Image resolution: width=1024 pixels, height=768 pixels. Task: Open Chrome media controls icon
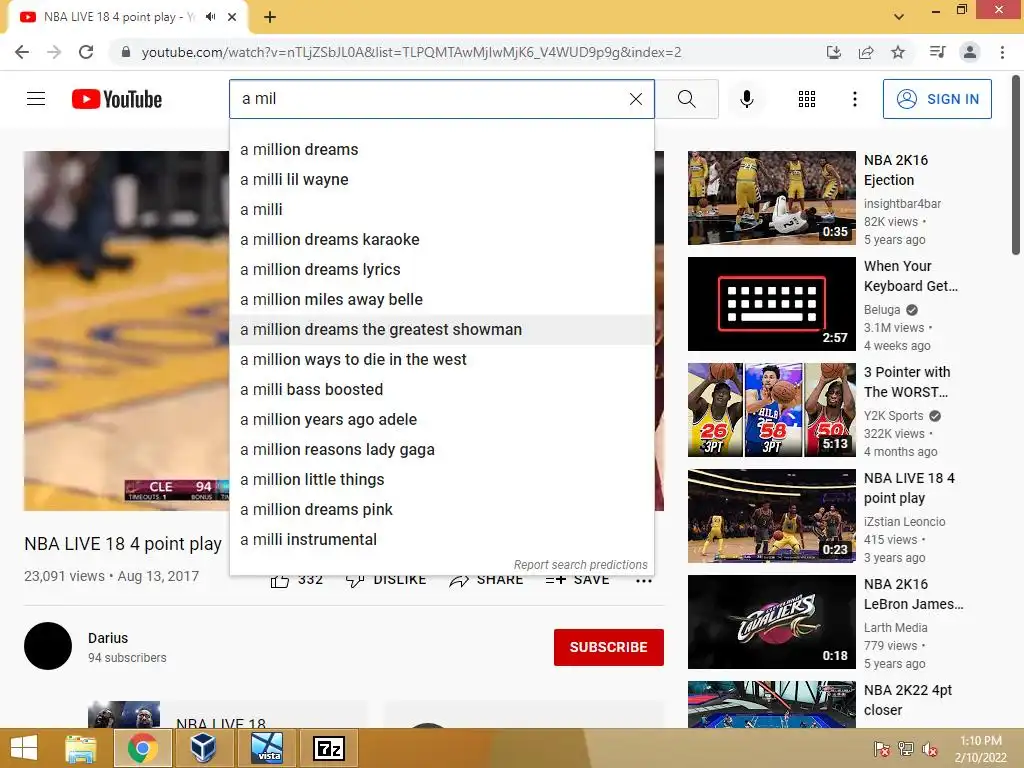[x=937, y=52]
